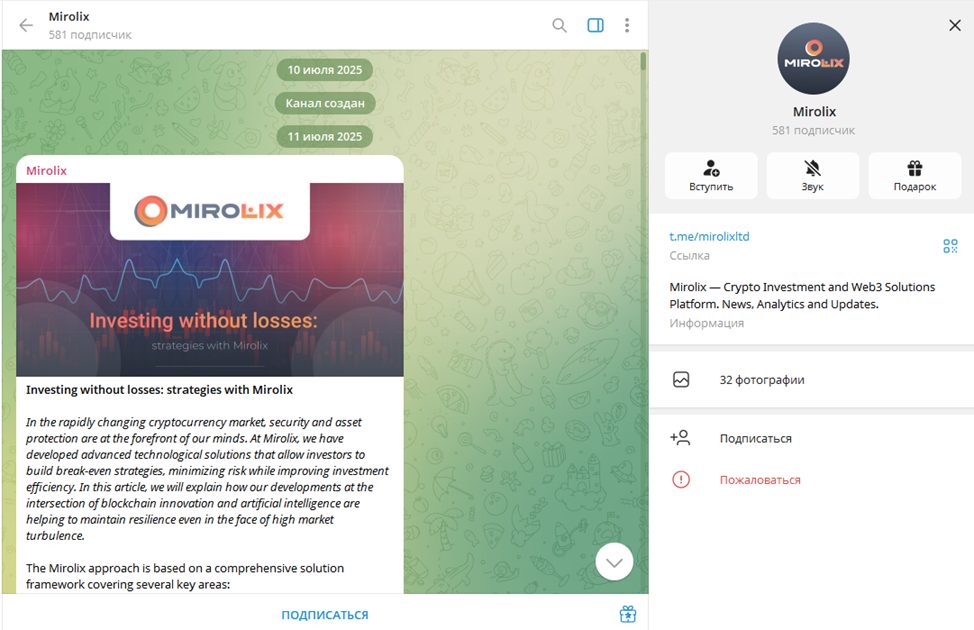Image resolution: width=974 pixels, height=630 pixels.
Task: Open the t.me/mirolixltd link
Action: pos(709,237)
